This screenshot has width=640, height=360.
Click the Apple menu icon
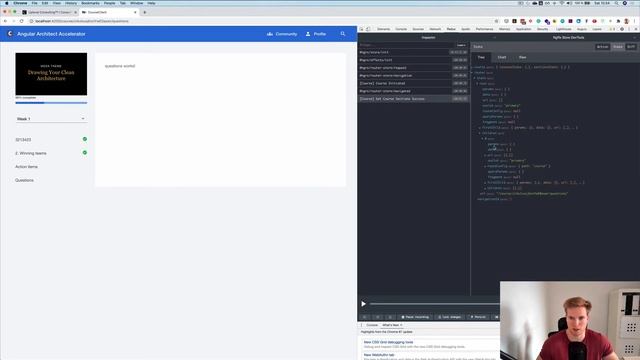[x=7, y=3]
